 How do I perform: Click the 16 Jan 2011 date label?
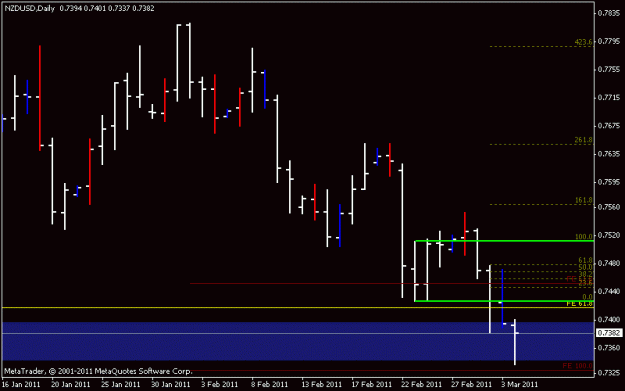coord(21,385)
